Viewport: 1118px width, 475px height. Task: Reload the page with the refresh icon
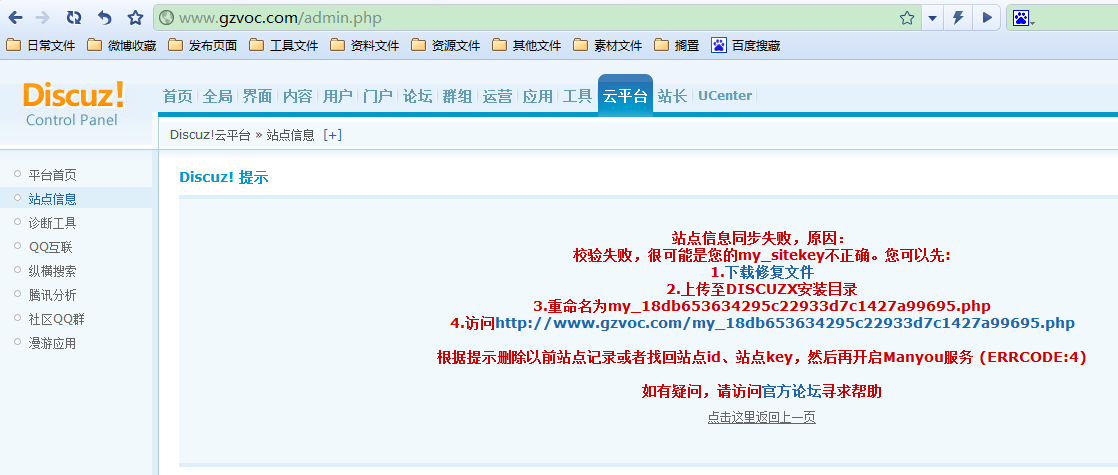pos(73,18)
